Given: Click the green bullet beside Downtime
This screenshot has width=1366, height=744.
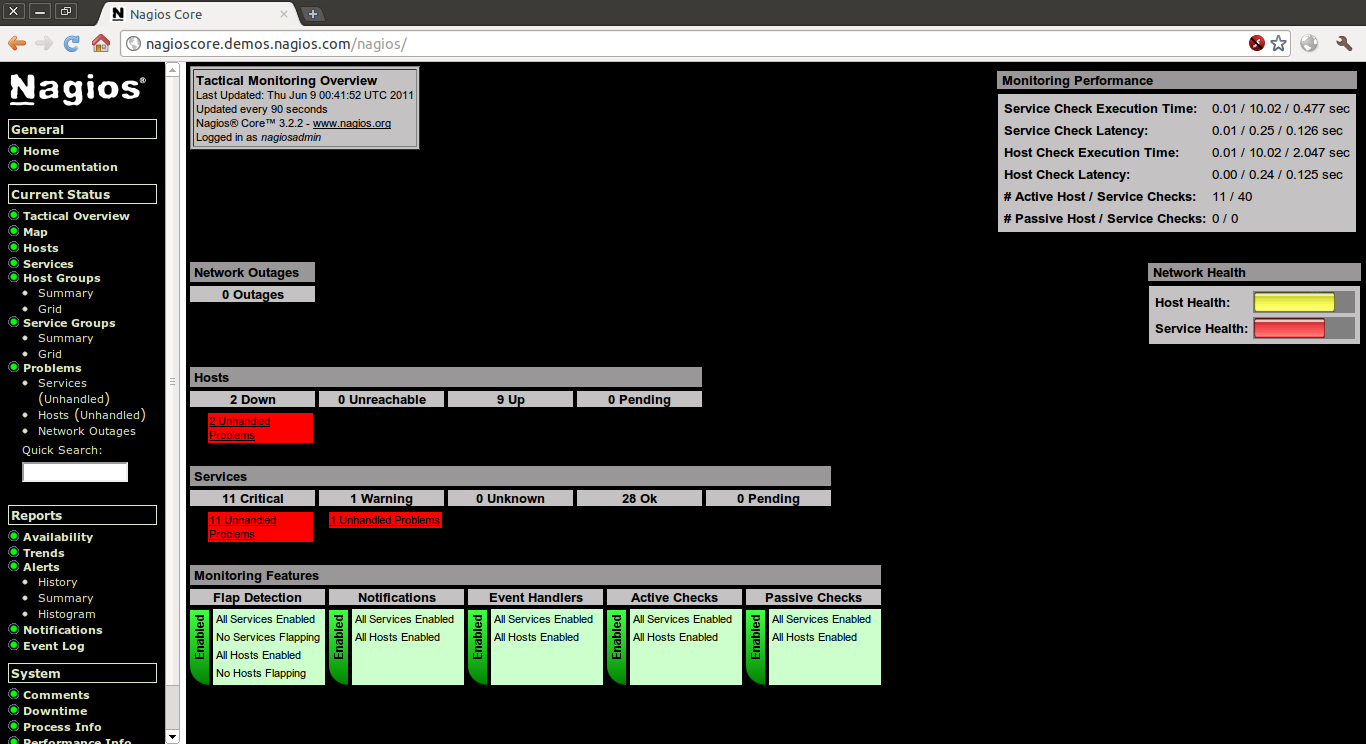Looking at the screenshot, I should (x=14, y=710).
